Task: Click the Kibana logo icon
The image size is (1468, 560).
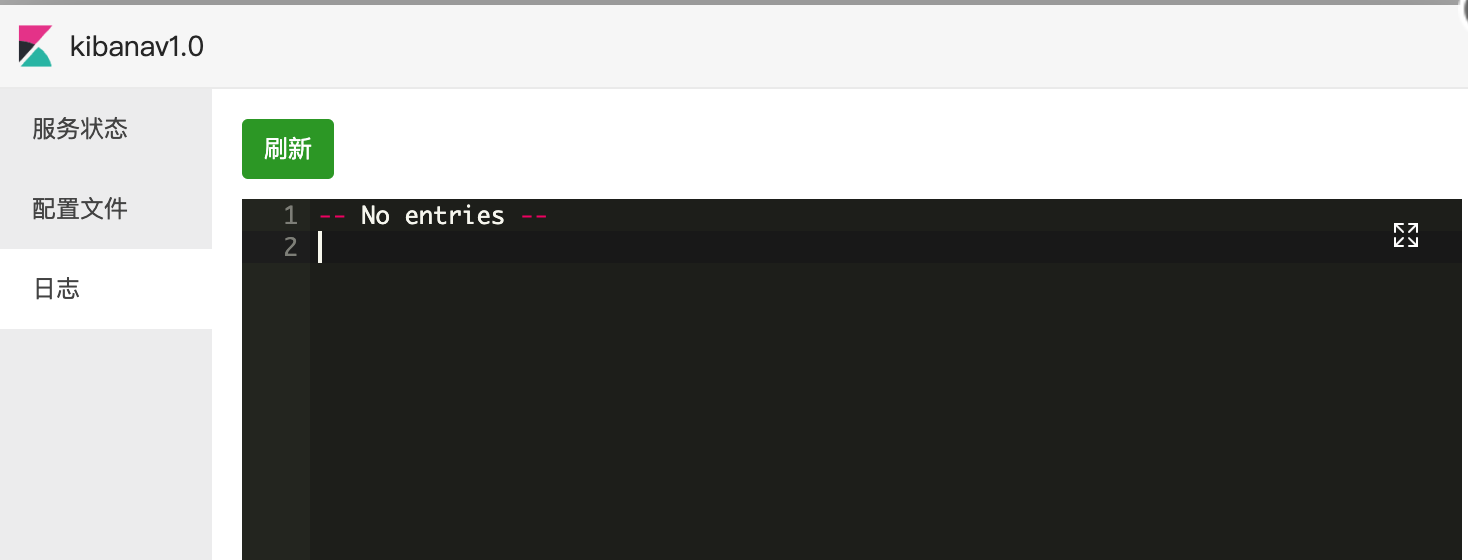Action: (x=35, y=46)
